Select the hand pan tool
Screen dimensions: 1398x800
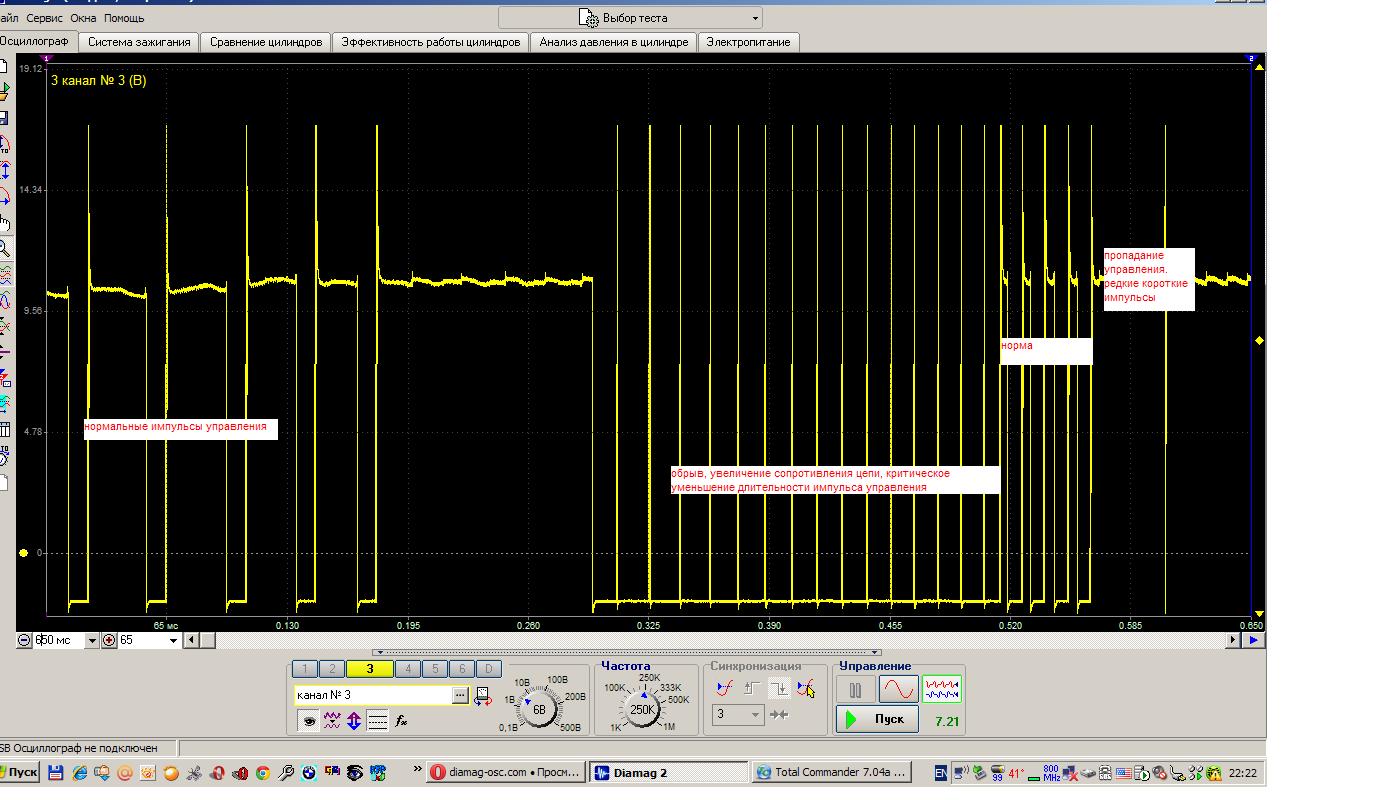tap(4, 222)
